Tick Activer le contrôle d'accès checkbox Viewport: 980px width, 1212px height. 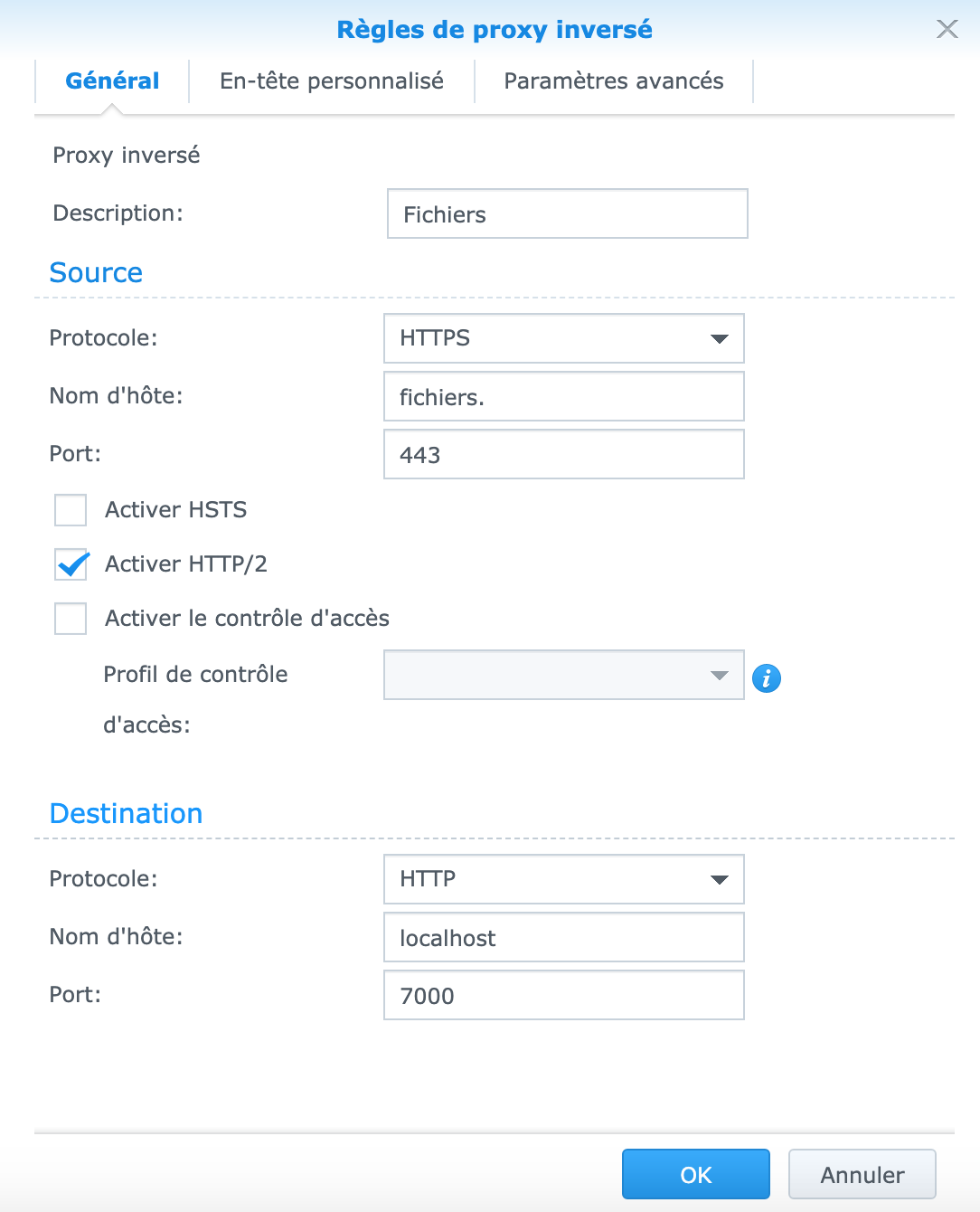[71, 619]
